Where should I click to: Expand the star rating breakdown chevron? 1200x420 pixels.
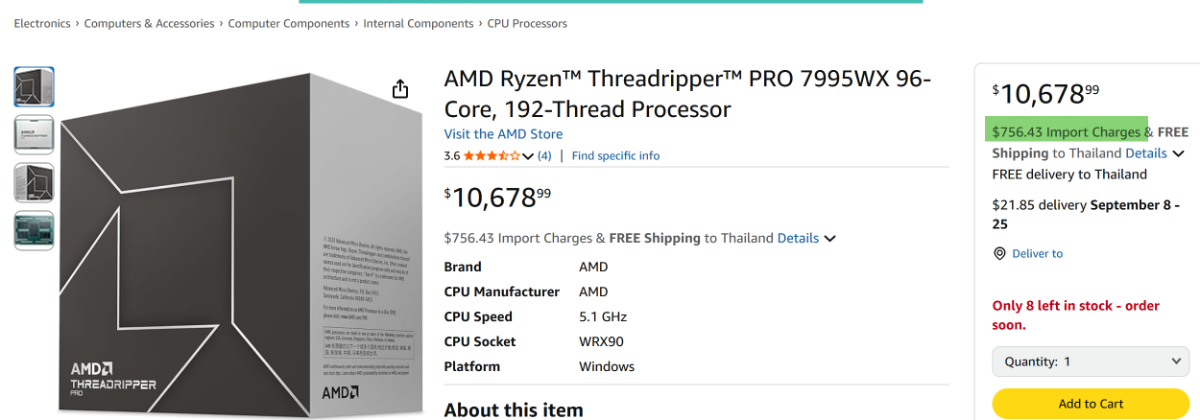(528, 156)
